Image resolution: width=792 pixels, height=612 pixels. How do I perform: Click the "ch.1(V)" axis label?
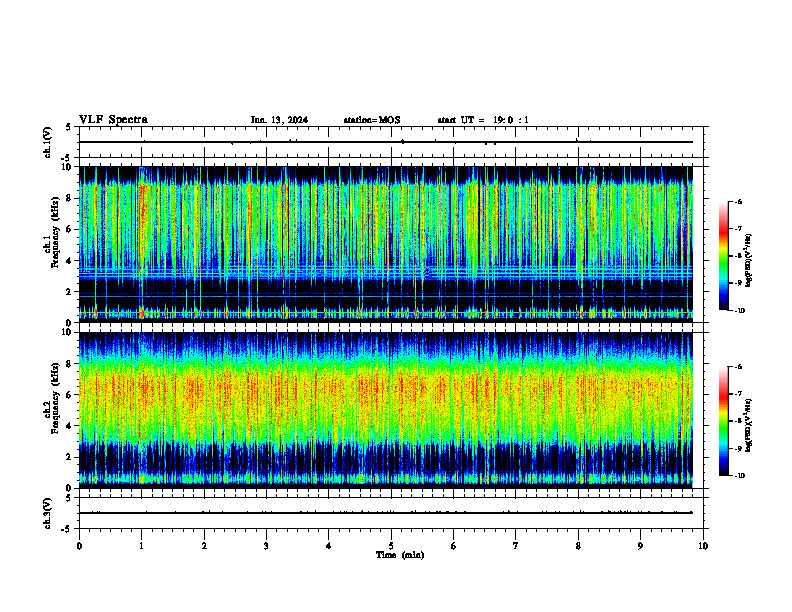coord(47,142)
